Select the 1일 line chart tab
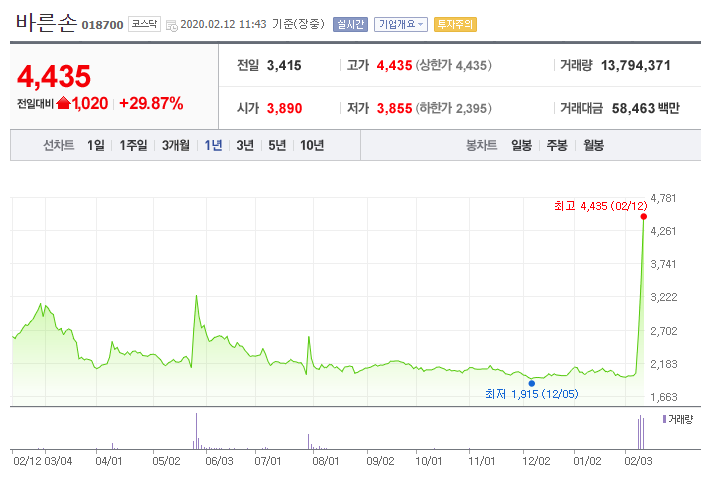 pyautogui.click(x=95, y=145)
